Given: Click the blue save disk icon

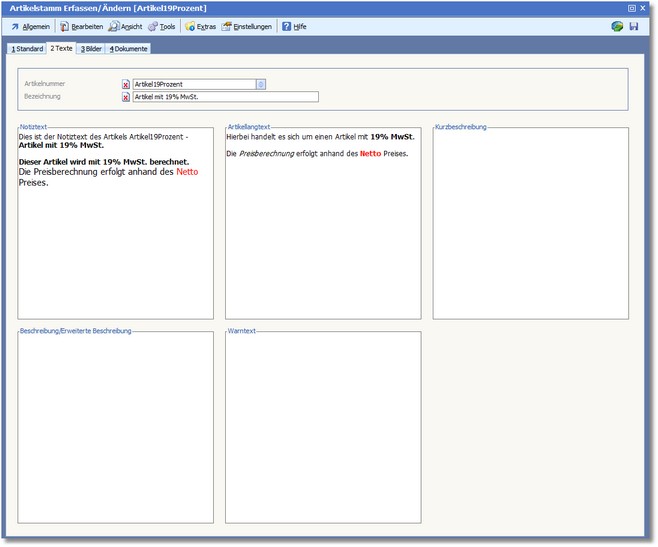Looking at the screenshot, I should (633, 26).
